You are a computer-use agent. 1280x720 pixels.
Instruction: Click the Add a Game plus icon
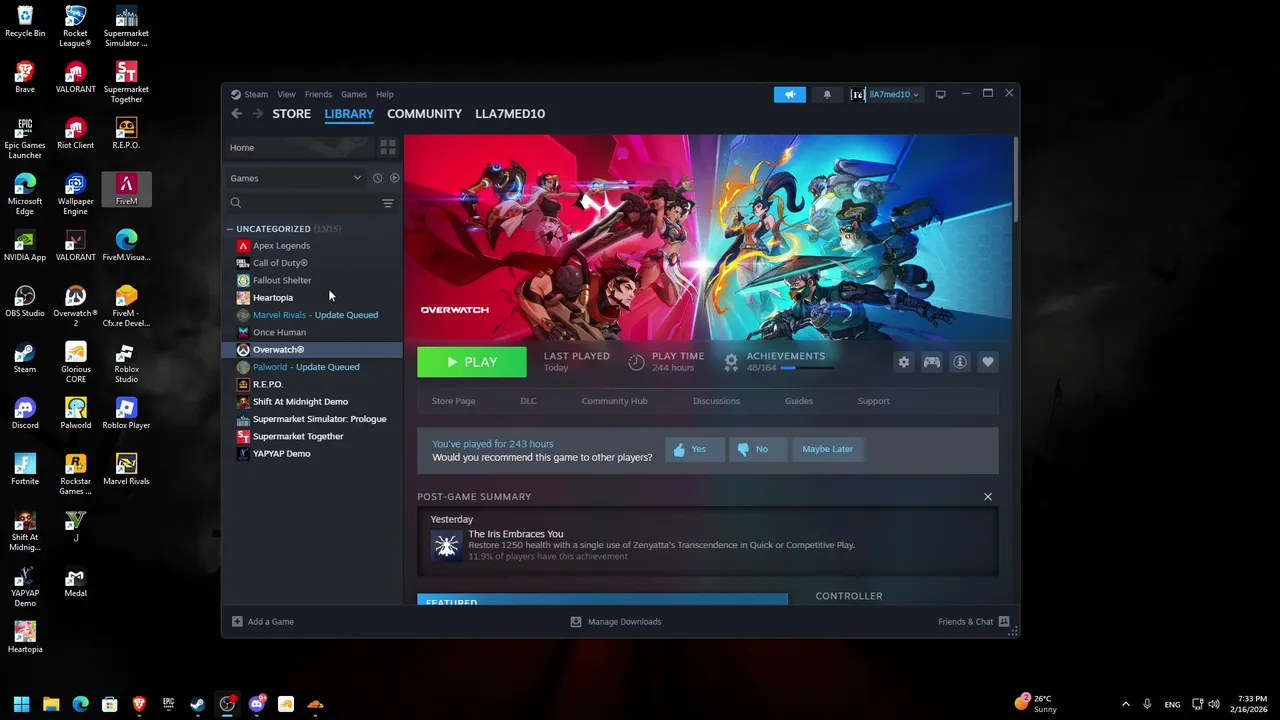(237, 621)
